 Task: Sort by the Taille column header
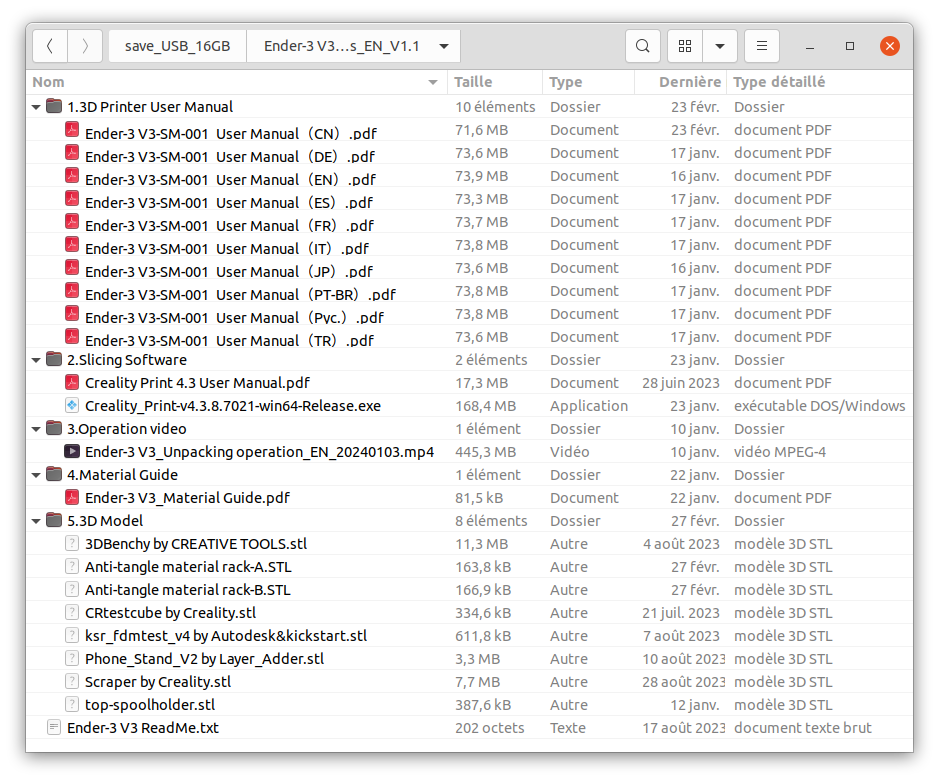(495, 82)
